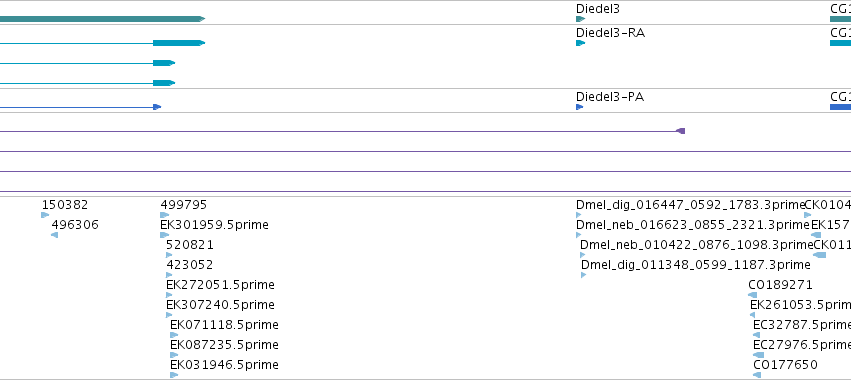851x380 pixels.
Task: Click the Dmel_dig_011348_0599_1187.3prime label
Action: pos(696,265)
